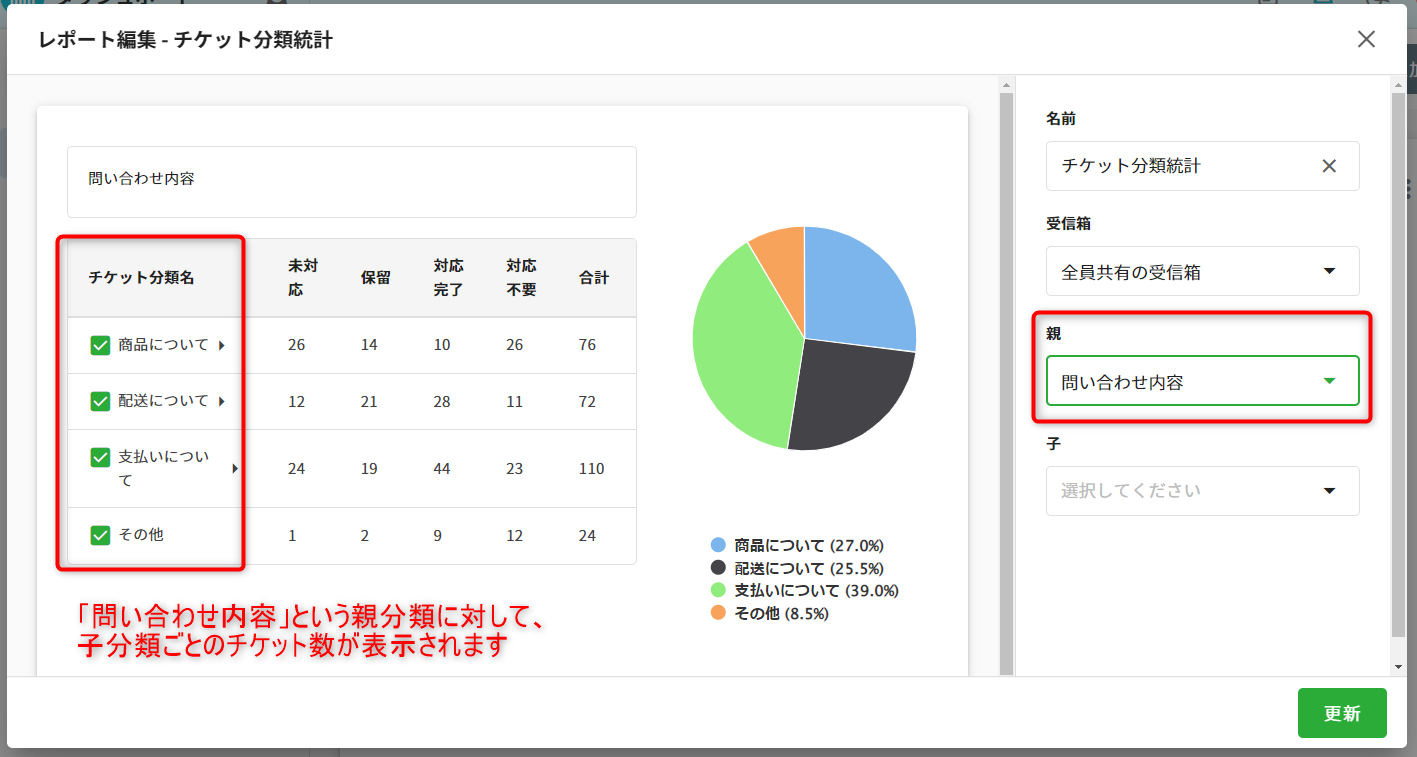Click the 更新 button
Screen dimensions: 1417x757
(1341, 713)
